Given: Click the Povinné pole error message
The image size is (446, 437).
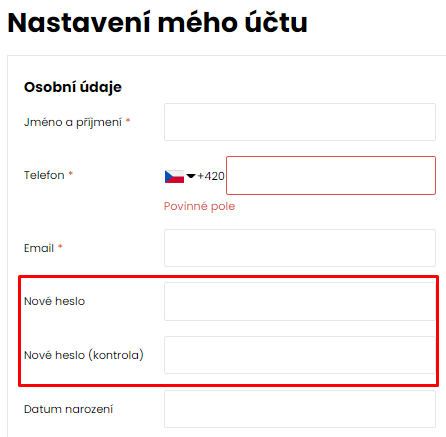Looking at the screenshot, I should [x=199, y=206].
